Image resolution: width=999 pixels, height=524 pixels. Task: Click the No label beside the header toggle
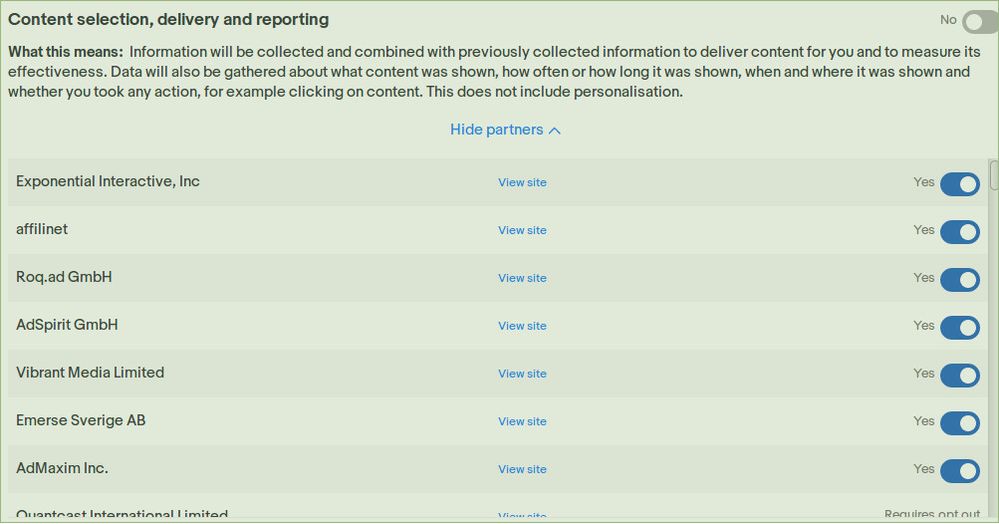948,20
